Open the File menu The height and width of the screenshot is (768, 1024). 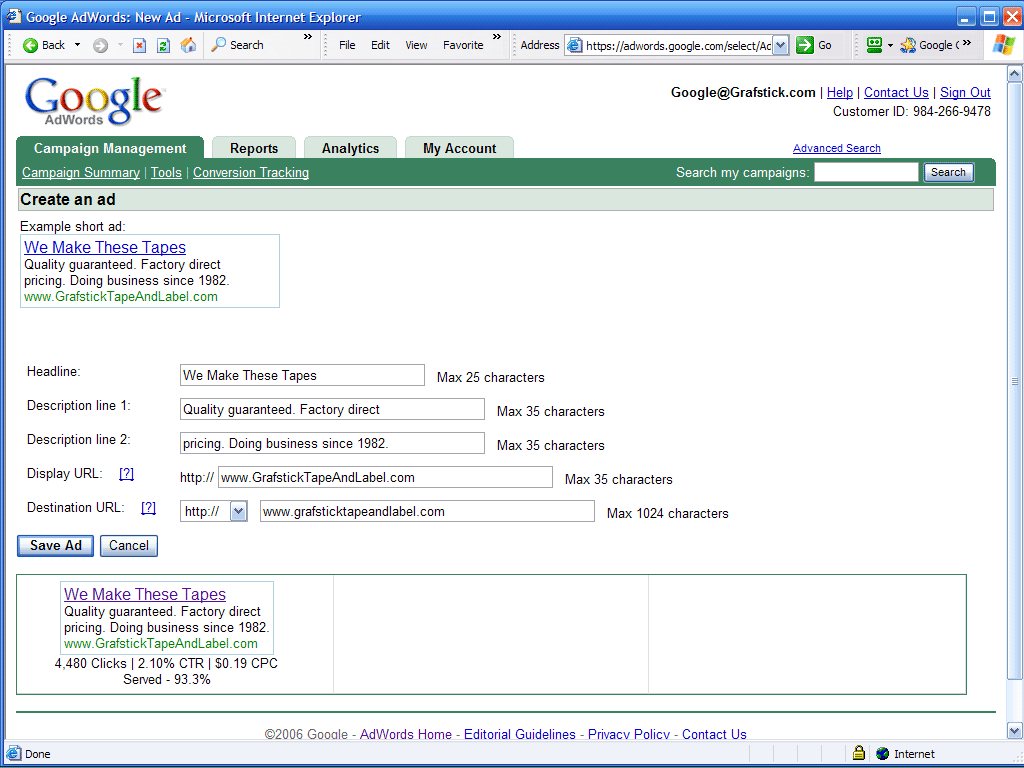[347, 45]
